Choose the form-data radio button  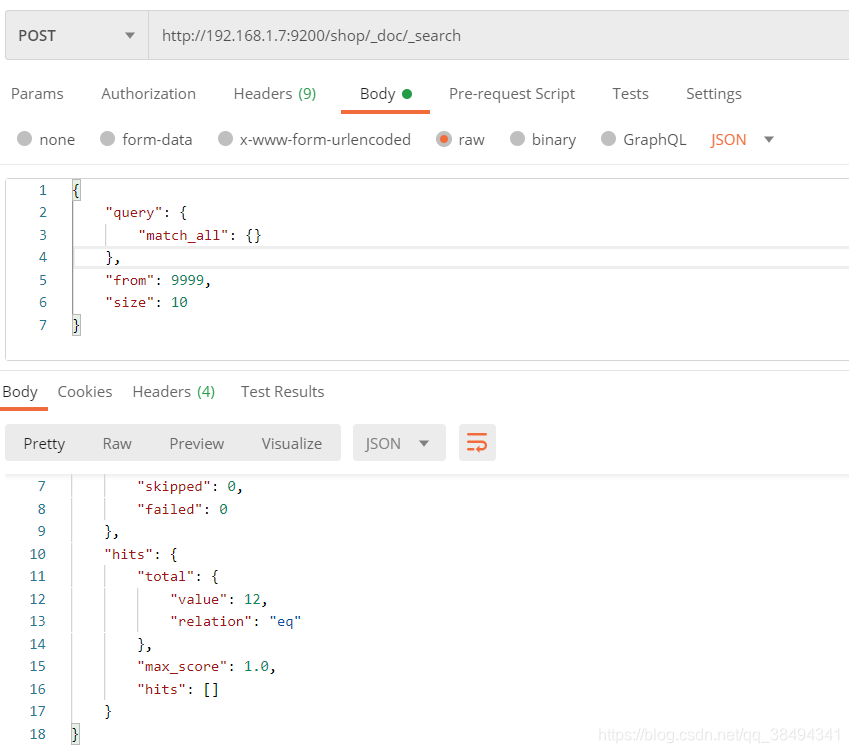pyautogui.click(x=108, y=140)
